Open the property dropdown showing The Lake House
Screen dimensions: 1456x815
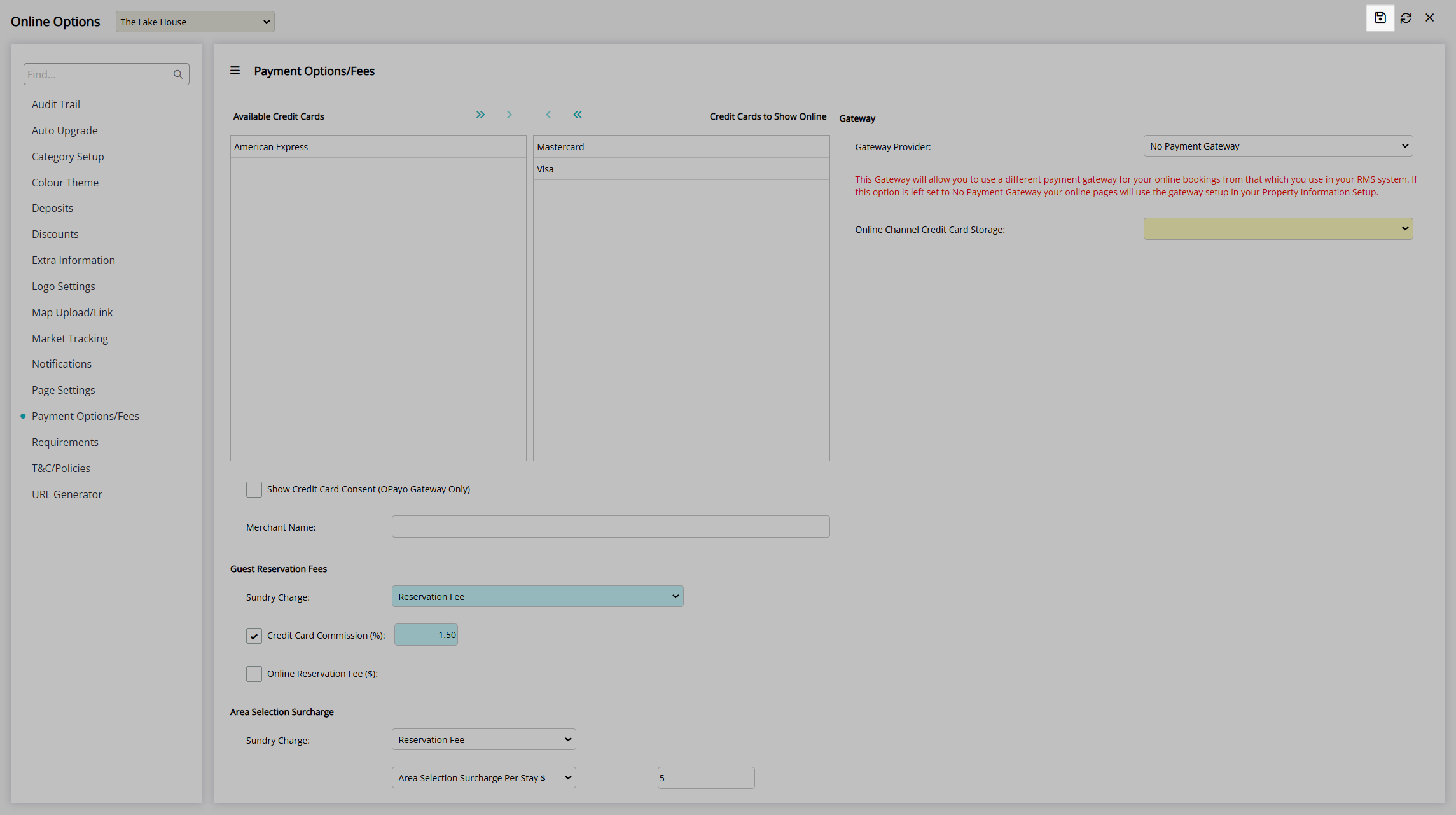[195, 22]
